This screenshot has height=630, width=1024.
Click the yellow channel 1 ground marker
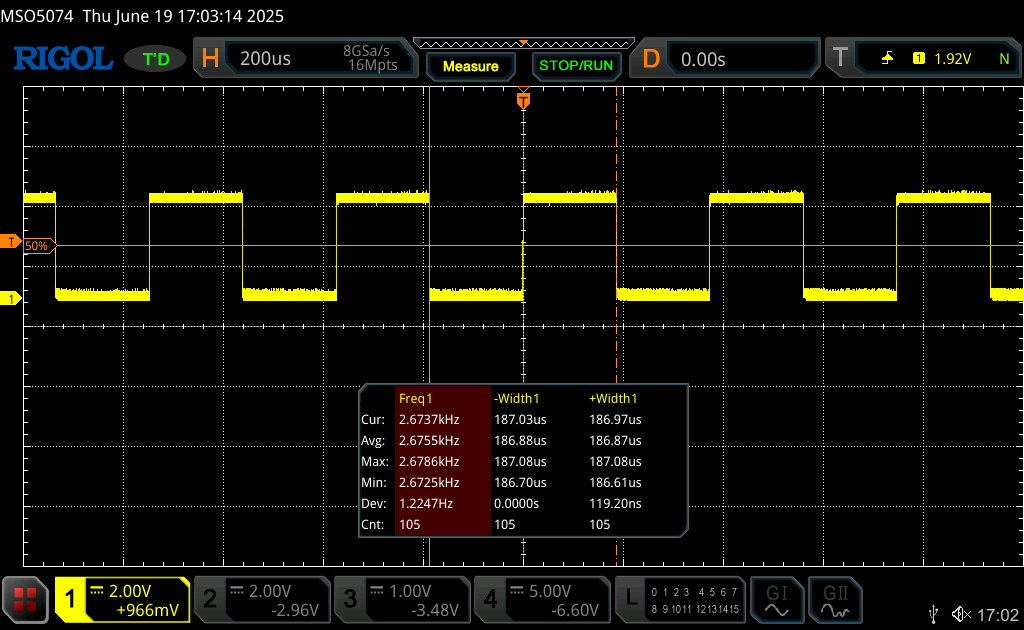coord(11,299)
